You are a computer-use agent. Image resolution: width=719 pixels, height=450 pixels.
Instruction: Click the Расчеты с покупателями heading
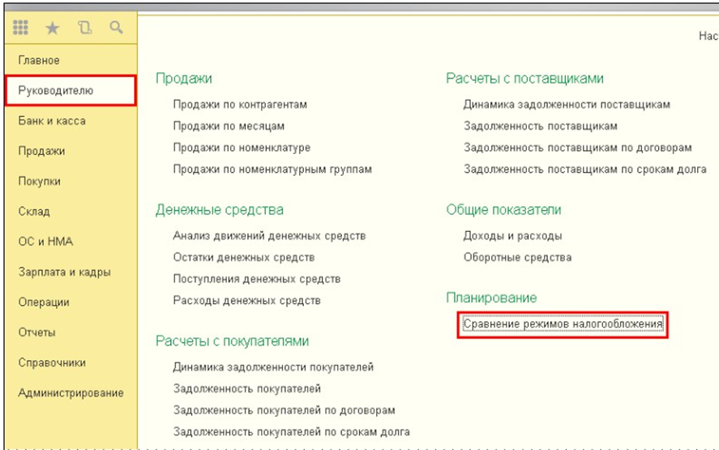coord(232,341)
